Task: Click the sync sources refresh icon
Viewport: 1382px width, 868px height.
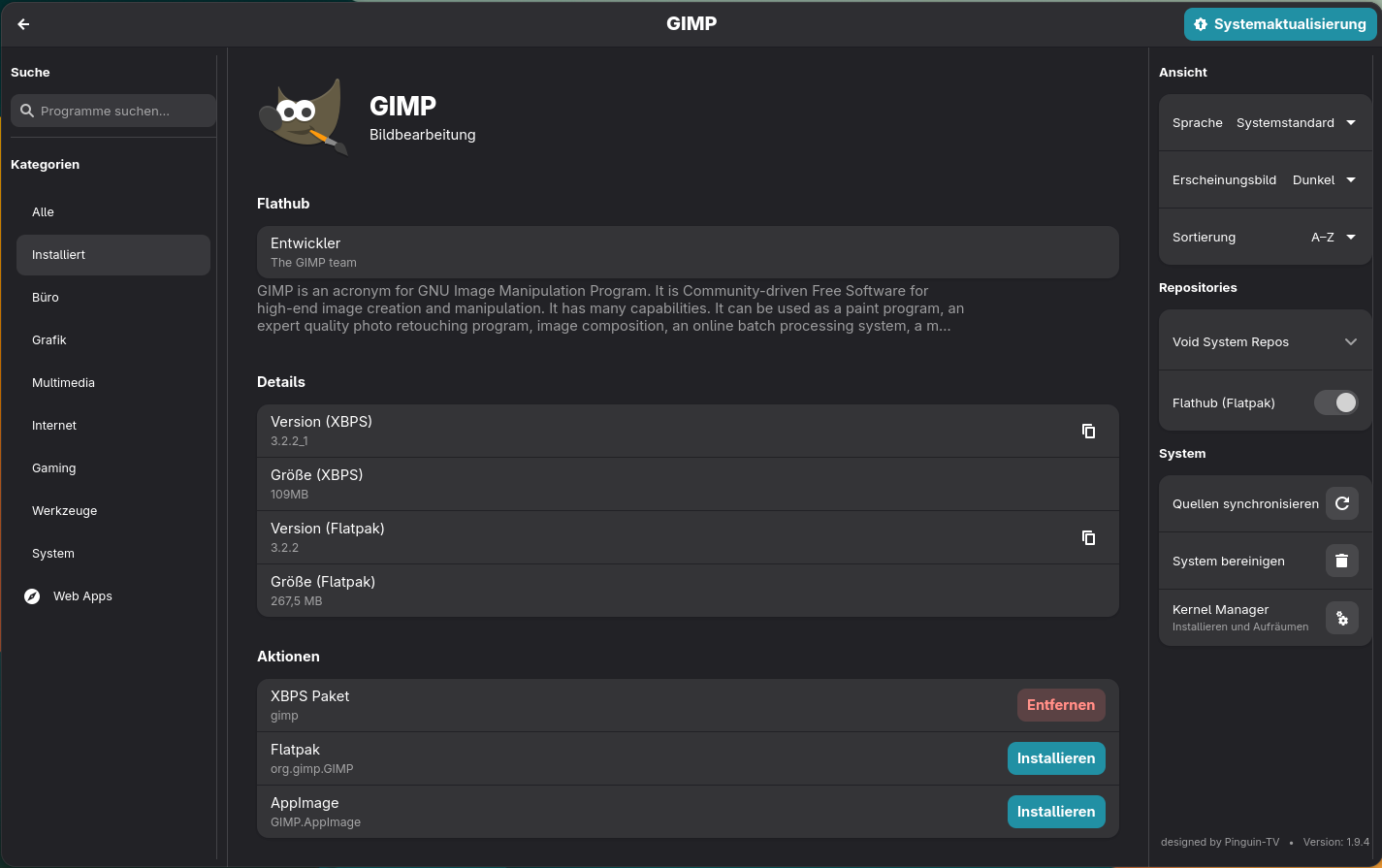Action: 1342,503
